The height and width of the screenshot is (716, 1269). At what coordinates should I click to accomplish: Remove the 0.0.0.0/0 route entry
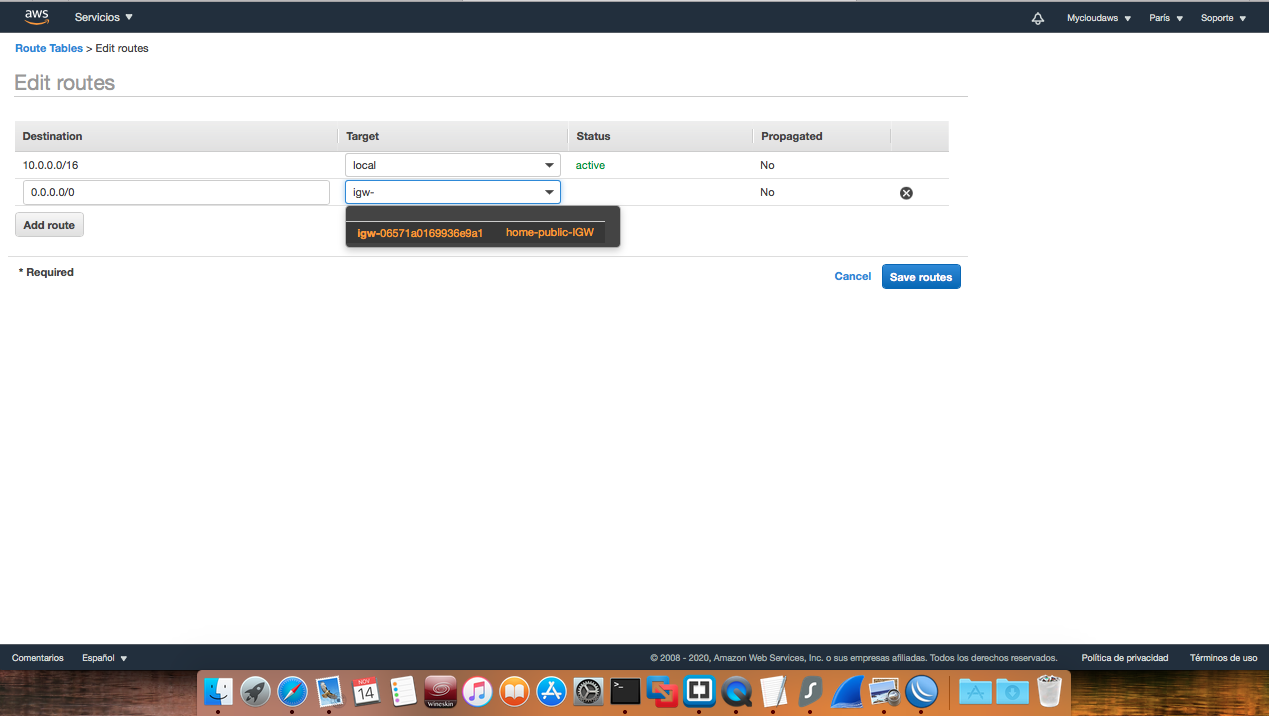906,192
